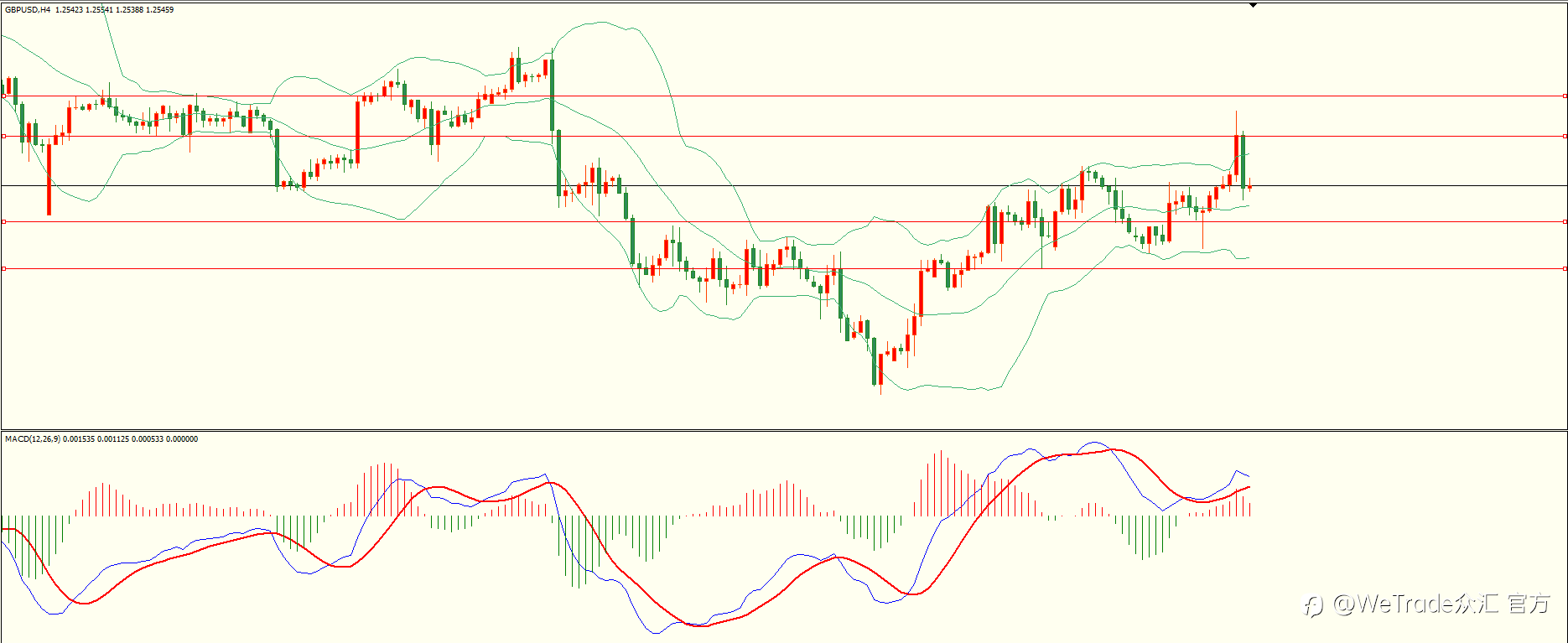1568x643 pixels.
Task: Click the MACD value 0.001535
Action: (x=79, y=439)
